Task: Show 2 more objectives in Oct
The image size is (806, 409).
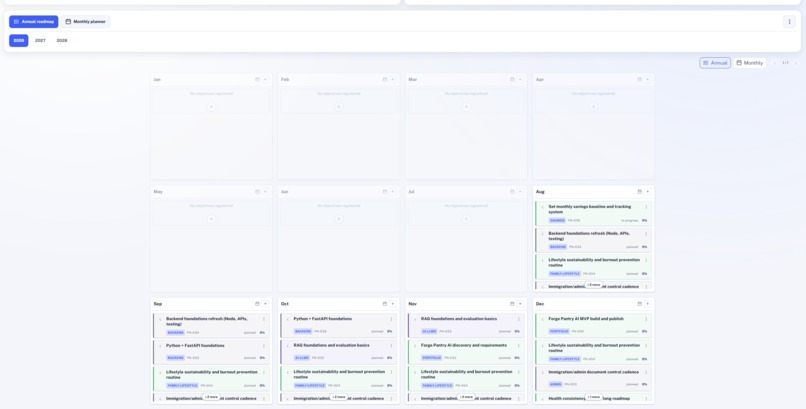Action: pos(338,397)
